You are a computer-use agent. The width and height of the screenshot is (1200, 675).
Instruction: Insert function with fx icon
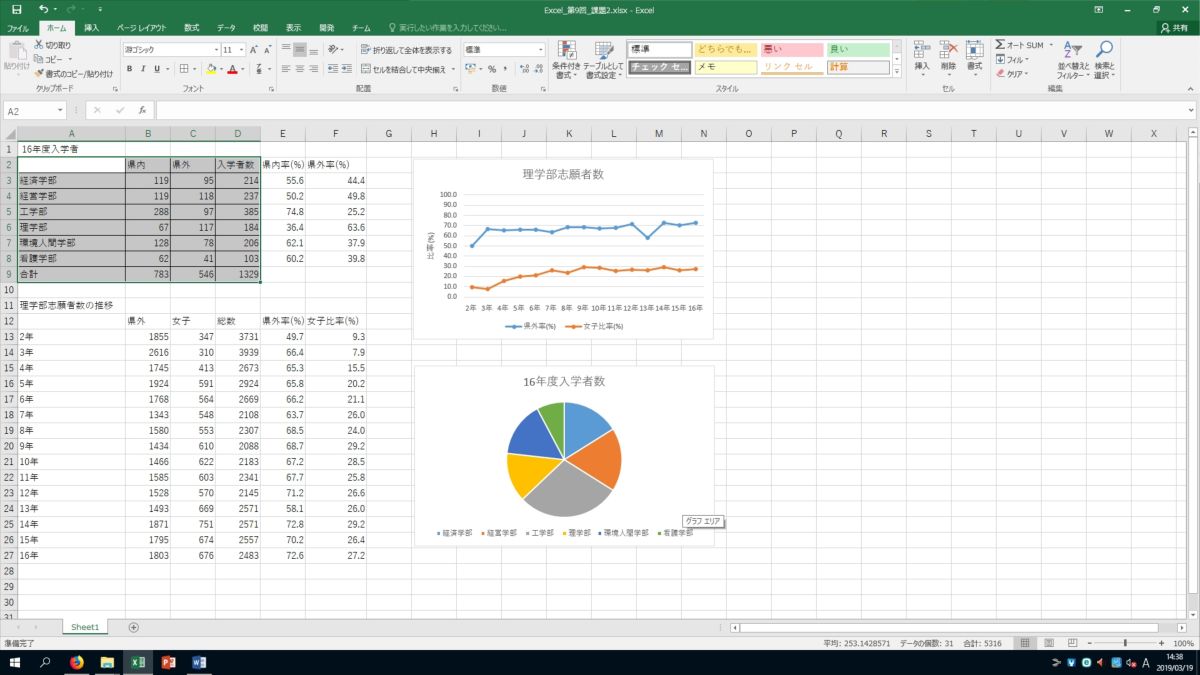click(x=142, y=110)
